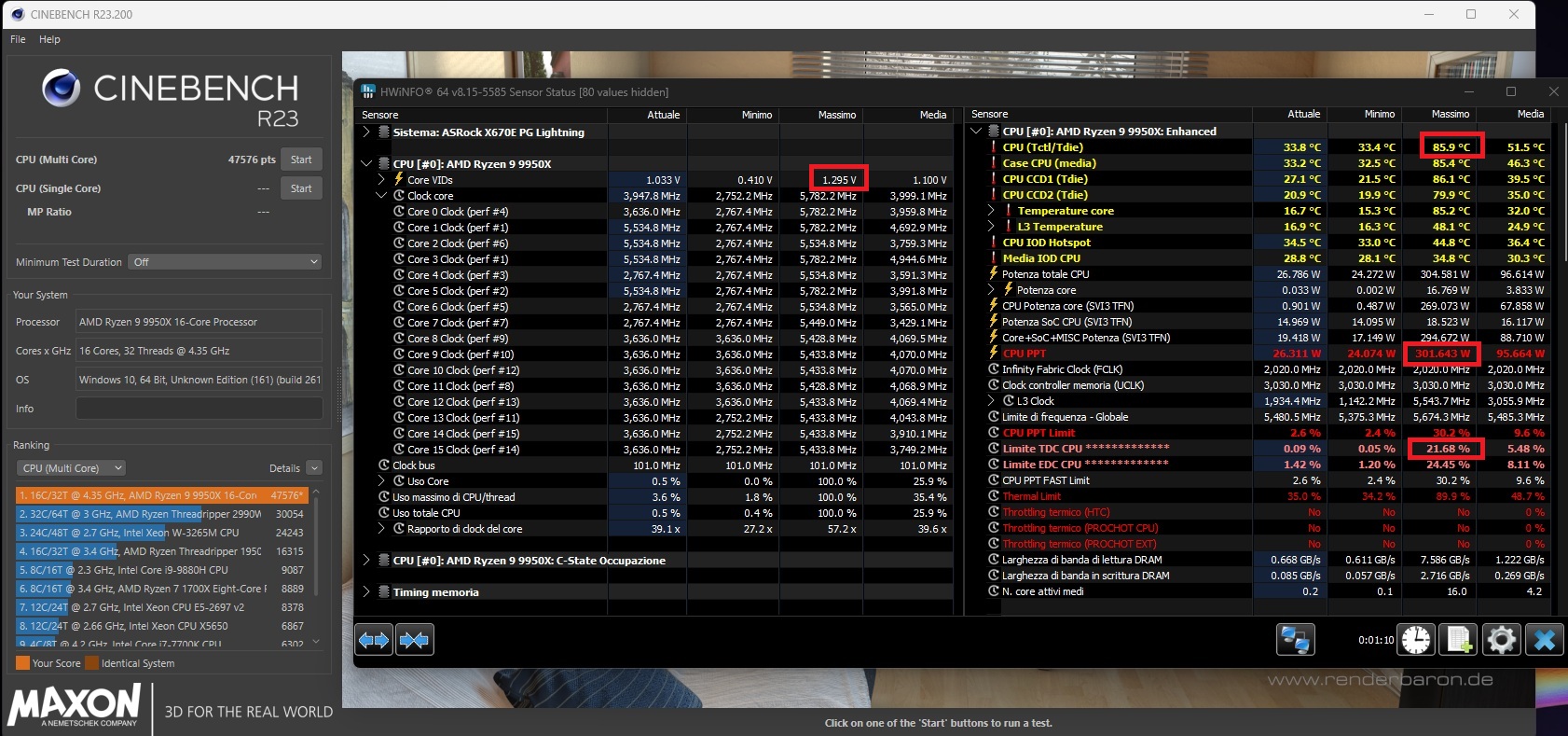1568x736 pixels.
Task: Click the right pane Media column header
Action: pyautogui.click(x=1514, y=114)
